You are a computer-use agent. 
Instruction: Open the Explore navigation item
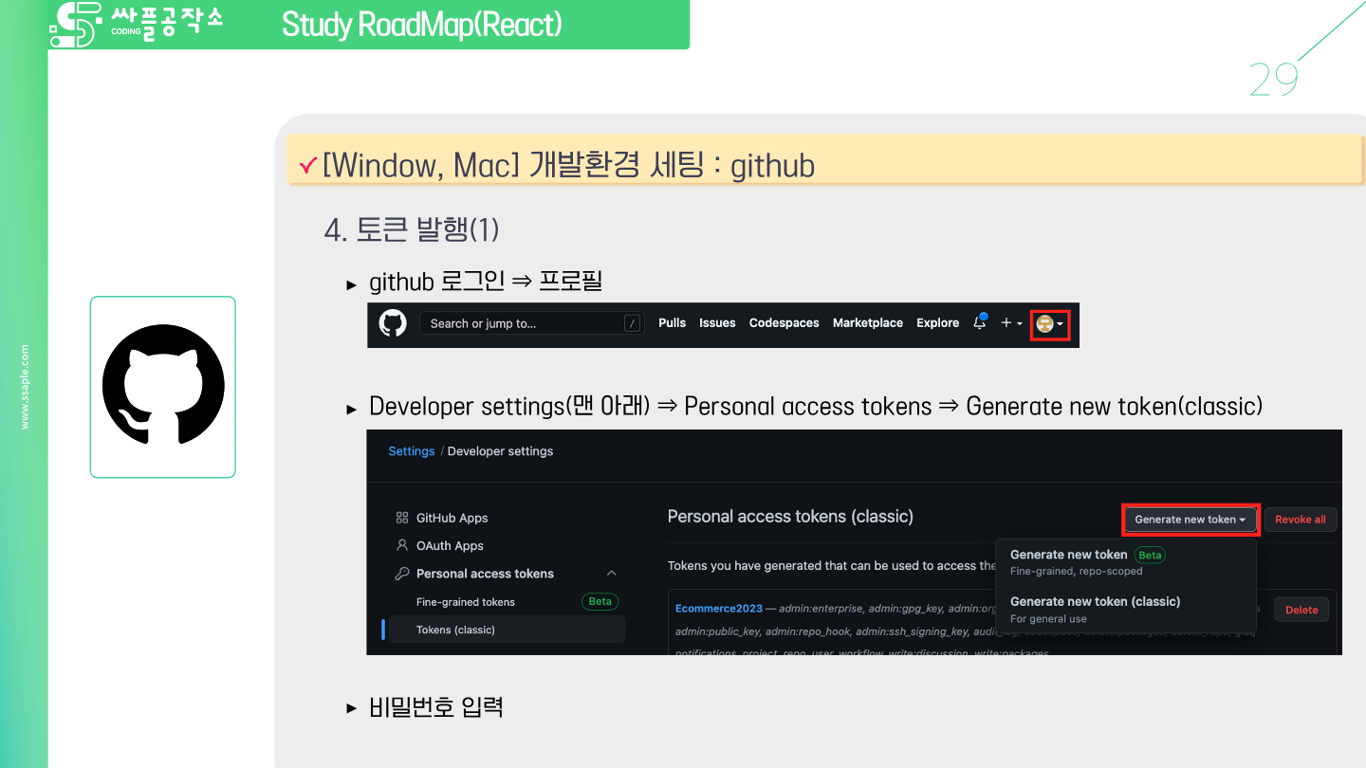click(937, 322)
